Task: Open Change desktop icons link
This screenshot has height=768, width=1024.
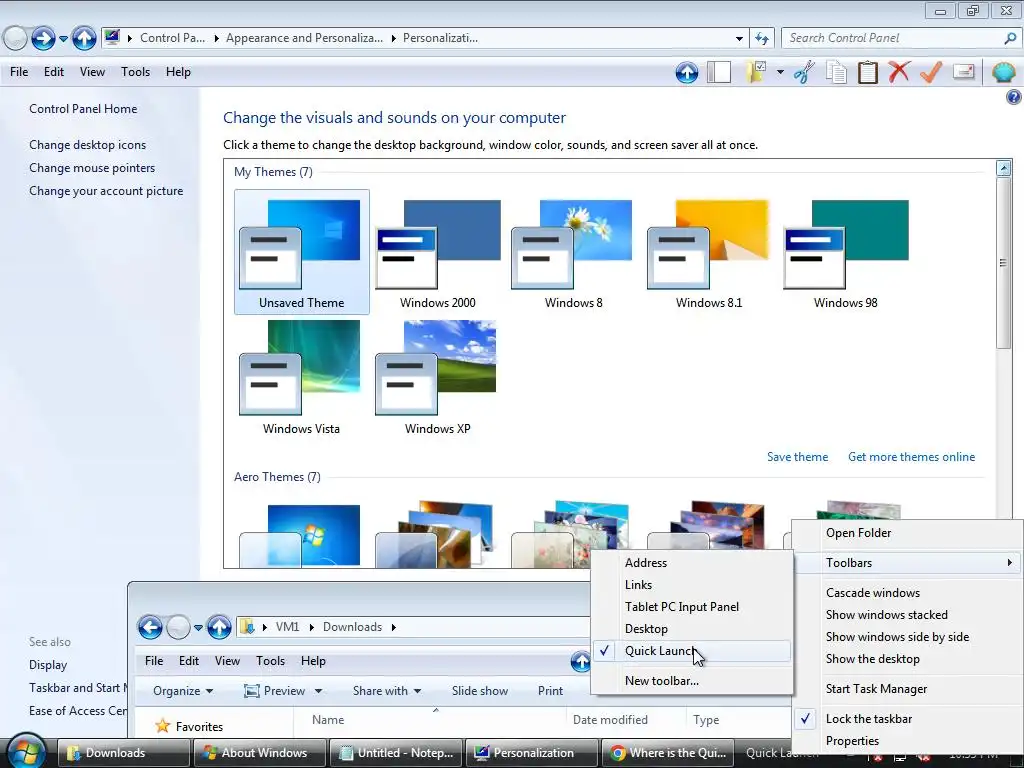Action: 88,145
